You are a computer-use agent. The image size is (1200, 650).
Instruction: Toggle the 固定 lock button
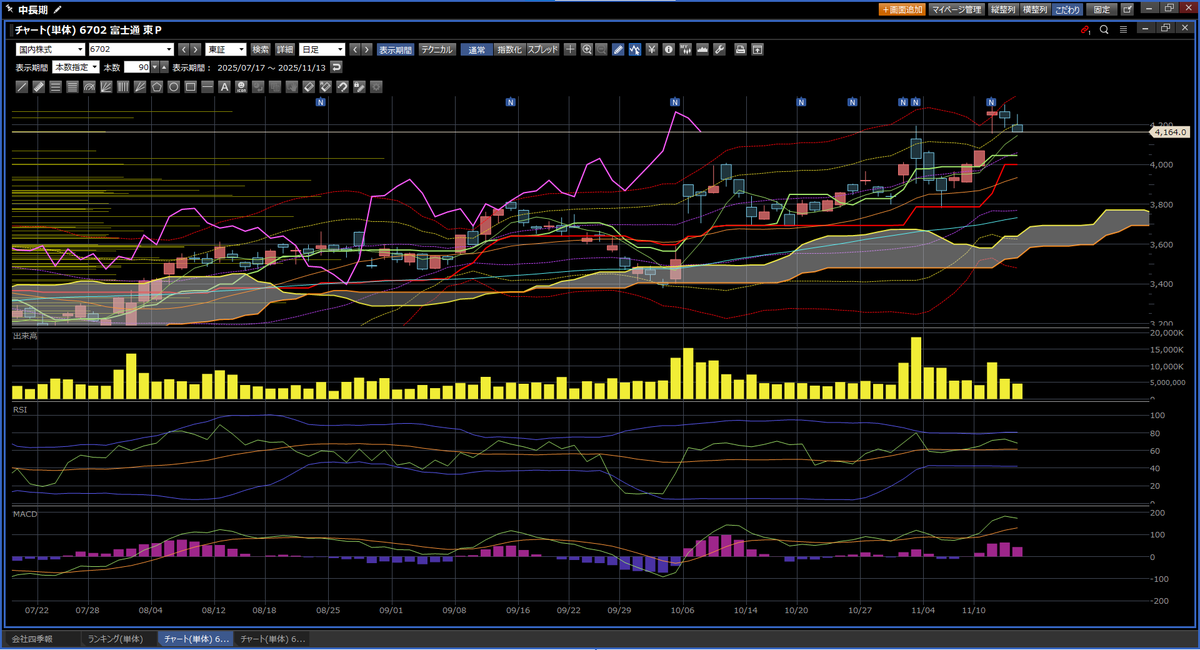click(x=1101, y=9)
